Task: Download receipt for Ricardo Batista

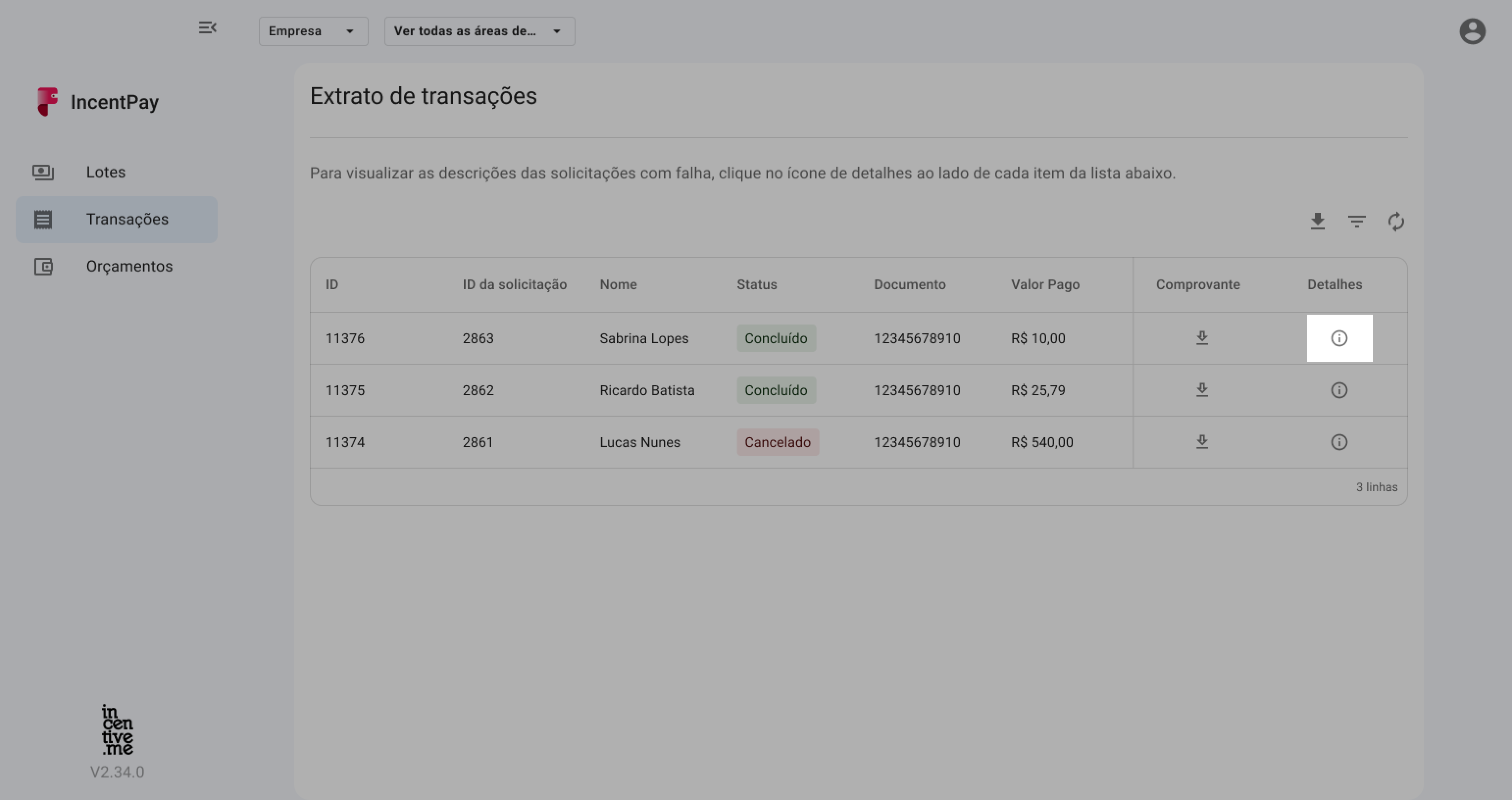Action: click(1202, 390)
